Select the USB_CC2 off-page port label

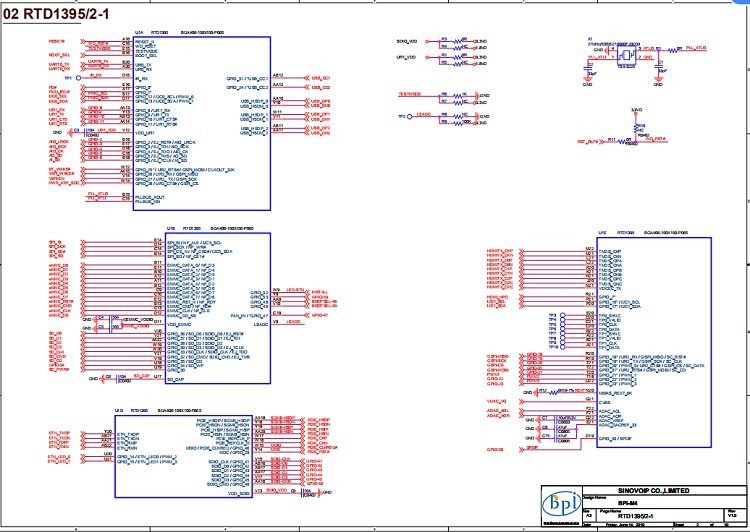[x=320, y=88]
